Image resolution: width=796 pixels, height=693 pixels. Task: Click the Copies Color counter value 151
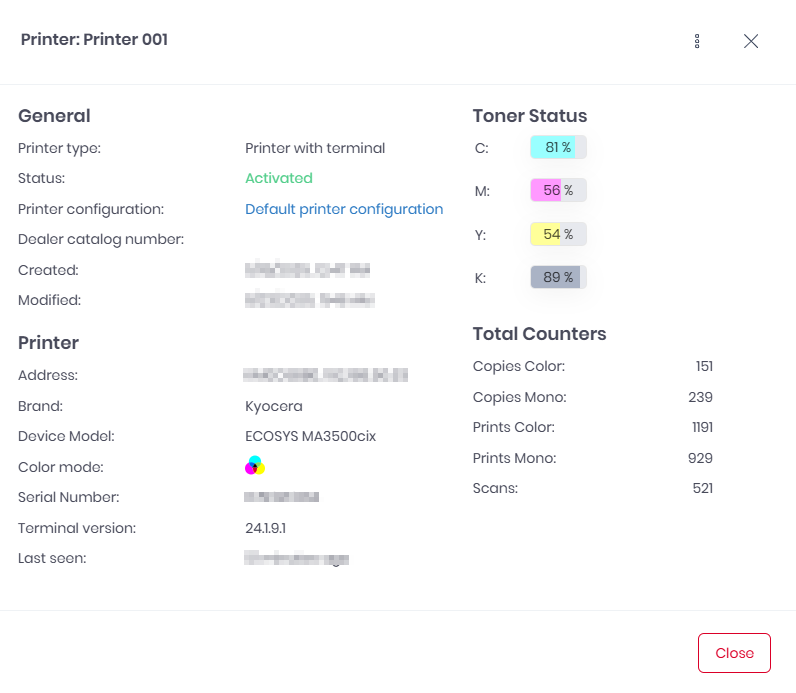coord(704,366)
